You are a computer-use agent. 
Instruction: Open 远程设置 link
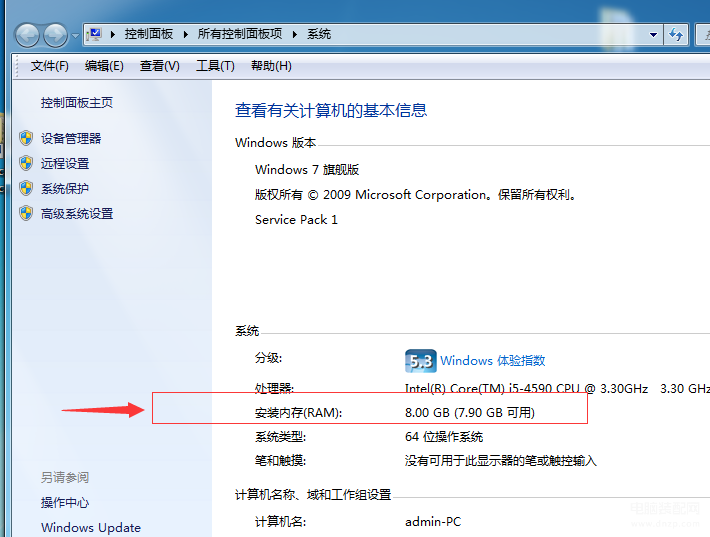point(65,163)
